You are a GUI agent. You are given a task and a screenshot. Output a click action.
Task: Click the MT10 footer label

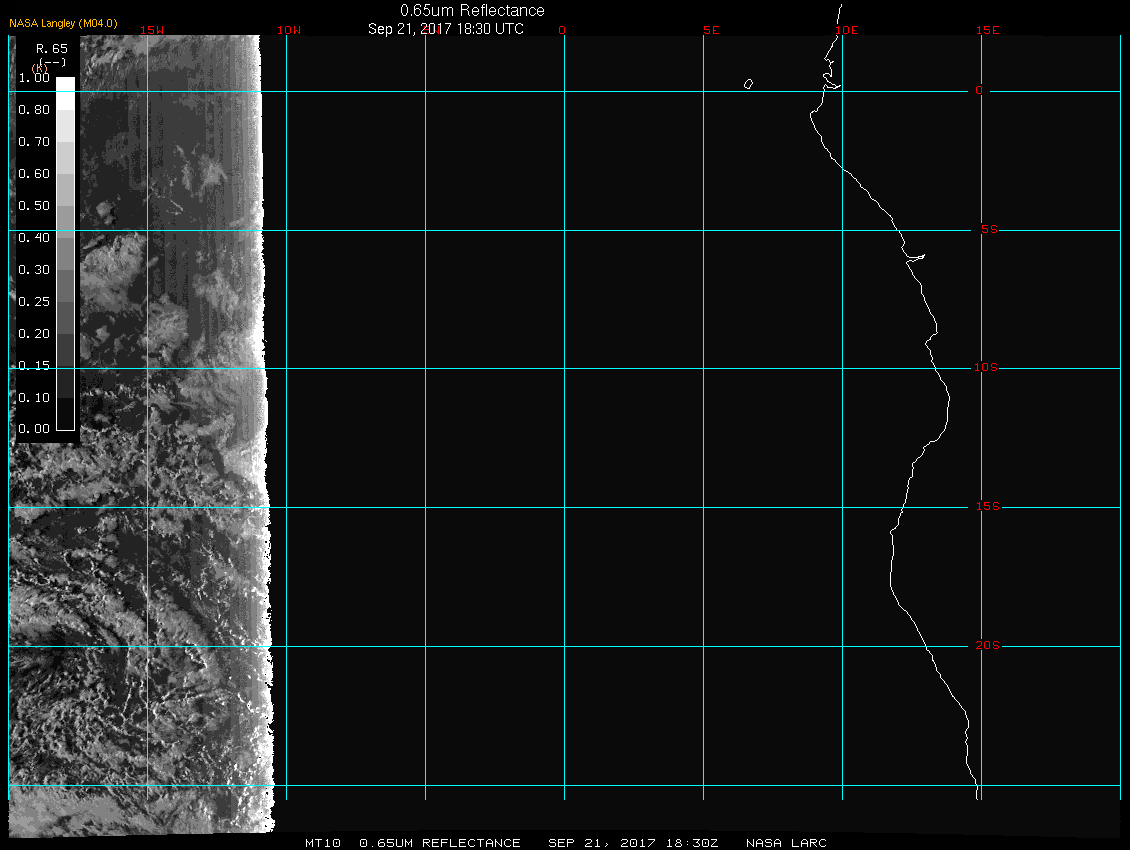(x=323, y=843)
